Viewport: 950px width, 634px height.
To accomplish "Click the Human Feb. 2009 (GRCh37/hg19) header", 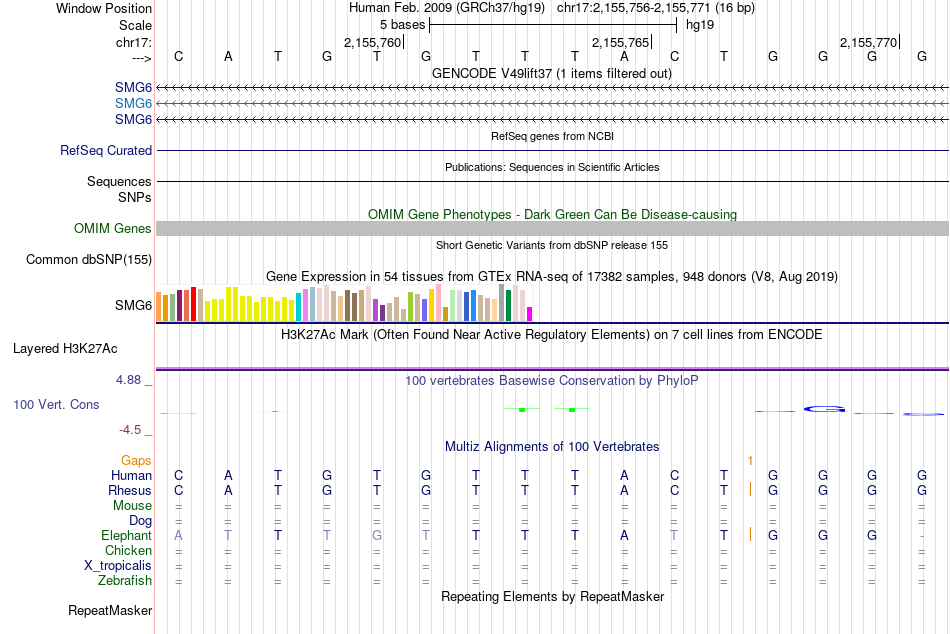I will tap(447, 8).
